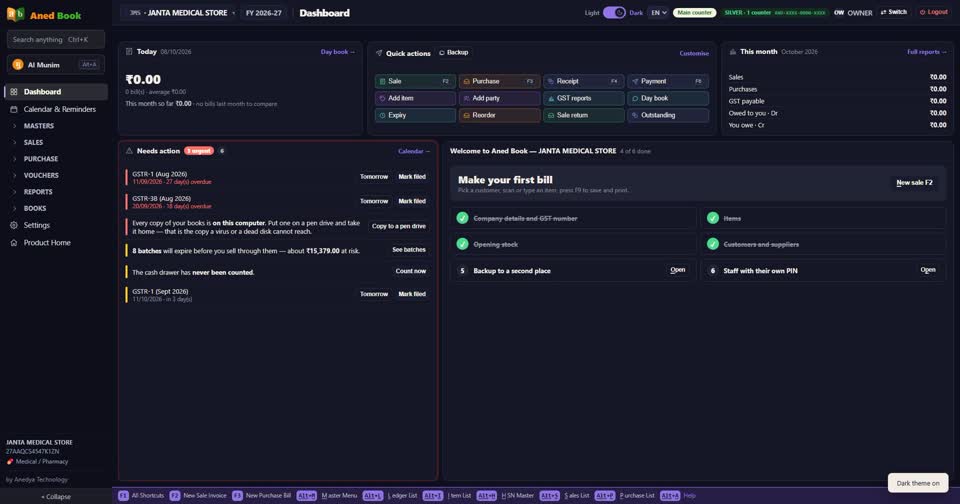Open Product Home from the sidebar
Screen dimensions: 960x504
(x=56, y=243)
